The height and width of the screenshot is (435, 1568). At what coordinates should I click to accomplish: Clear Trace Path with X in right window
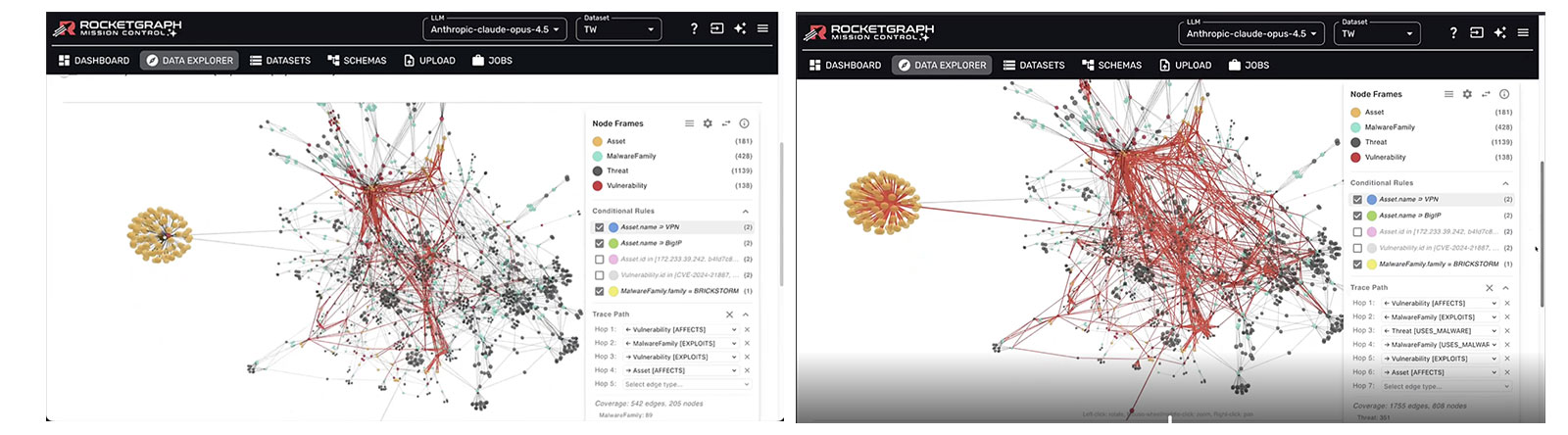tap(1490, 288)
